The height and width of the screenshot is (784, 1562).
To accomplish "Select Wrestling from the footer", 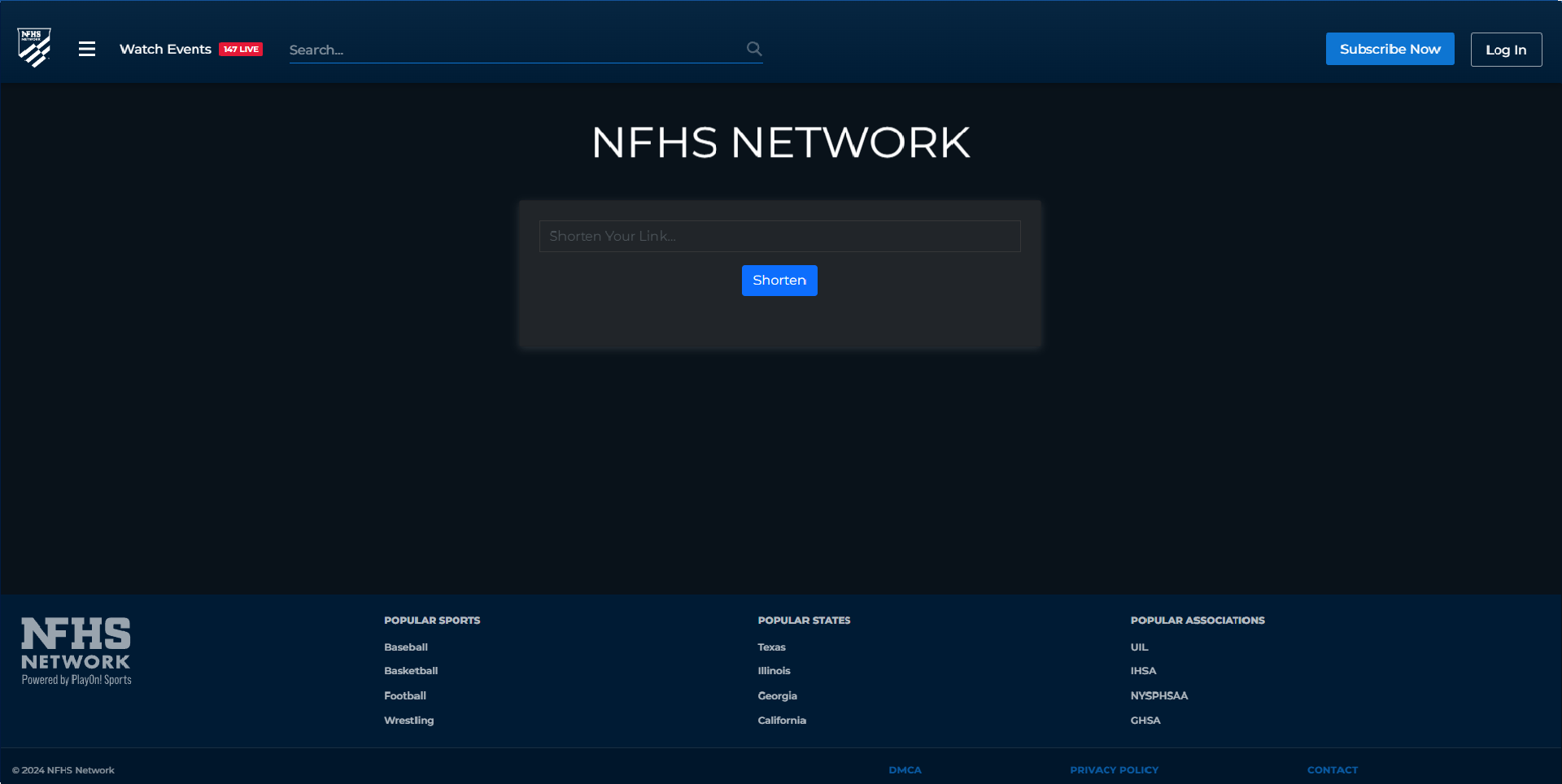I will (x=408, y=721).
